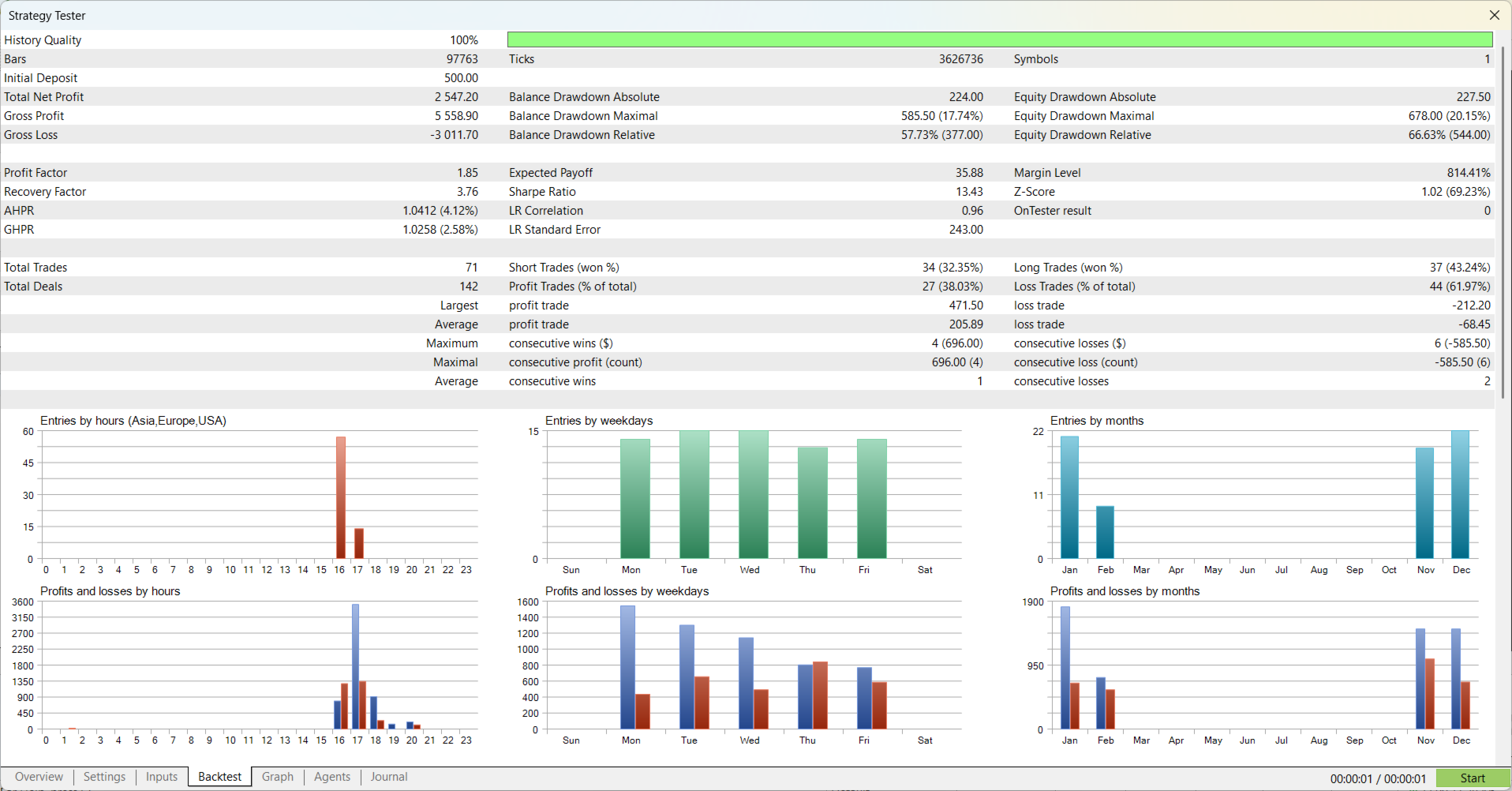Click the hour 17 profit bar in hours chart
The height and width of the screenshot is (791, 1512).
coord(355,667)
